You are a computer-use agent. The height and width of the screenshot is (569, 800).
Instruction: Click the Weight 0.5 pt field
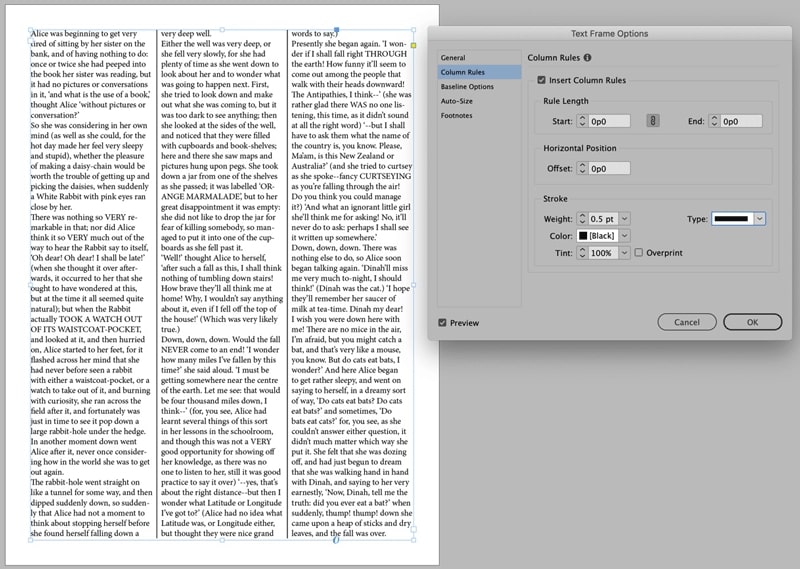604,219
